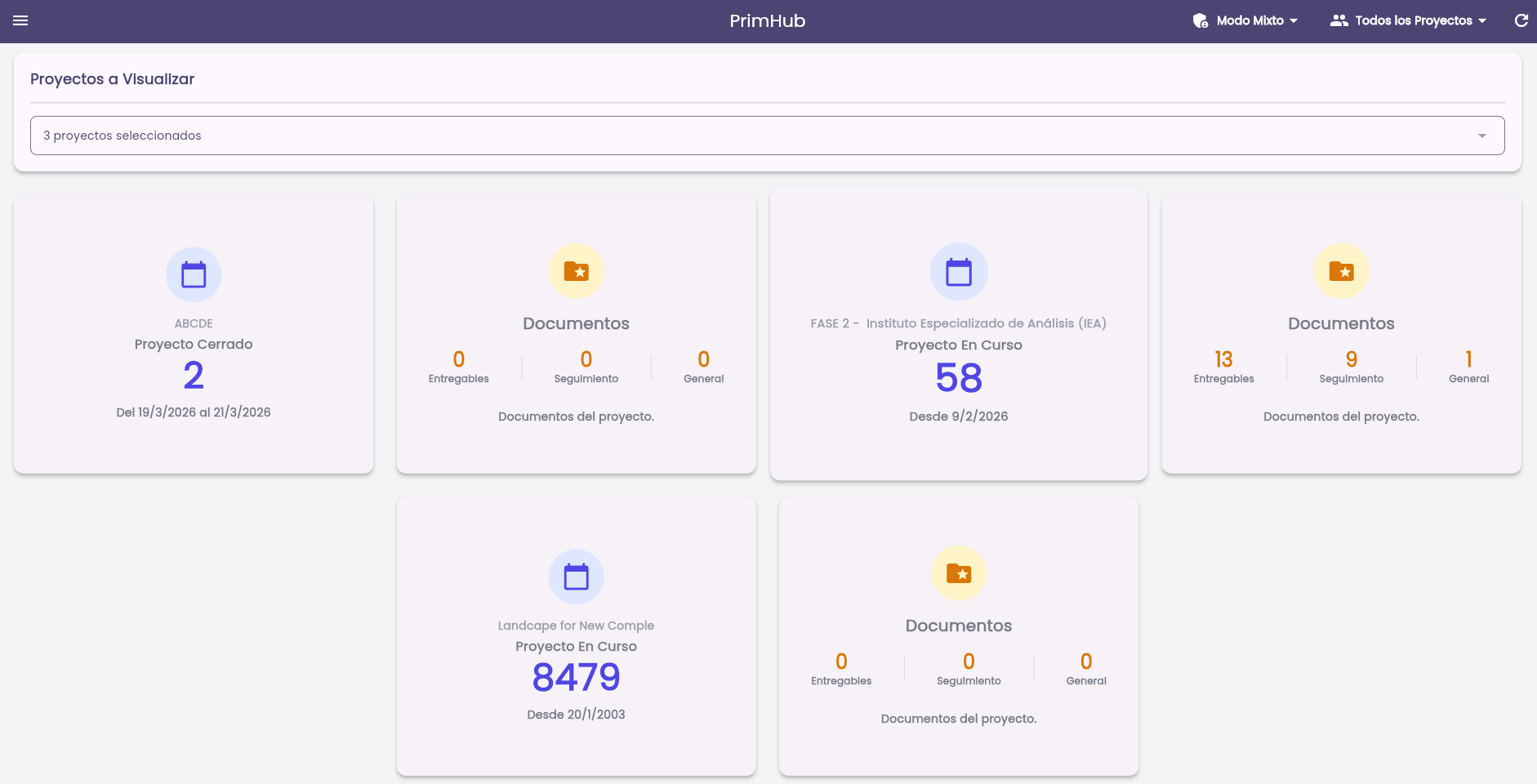Open the Todos los Proyectos dropdown
1537x784 pixels.
pyautogui.click(x=1409, y=20)
